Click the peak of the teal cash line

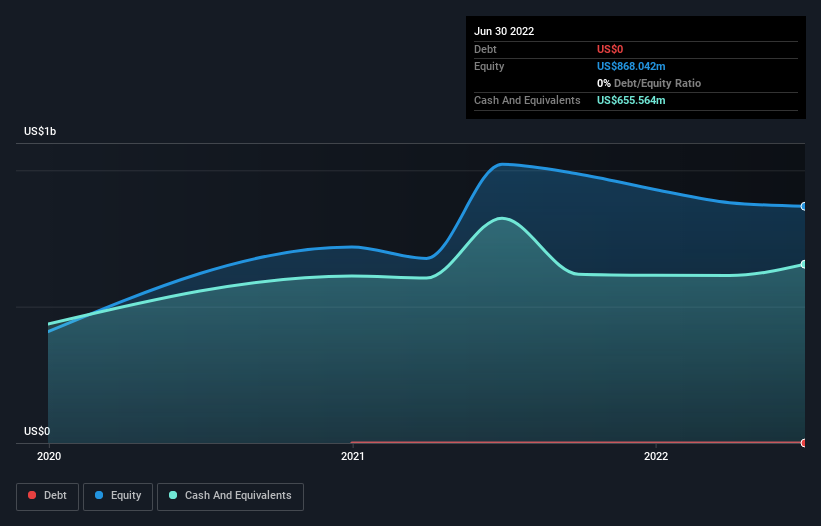point(502,218)
